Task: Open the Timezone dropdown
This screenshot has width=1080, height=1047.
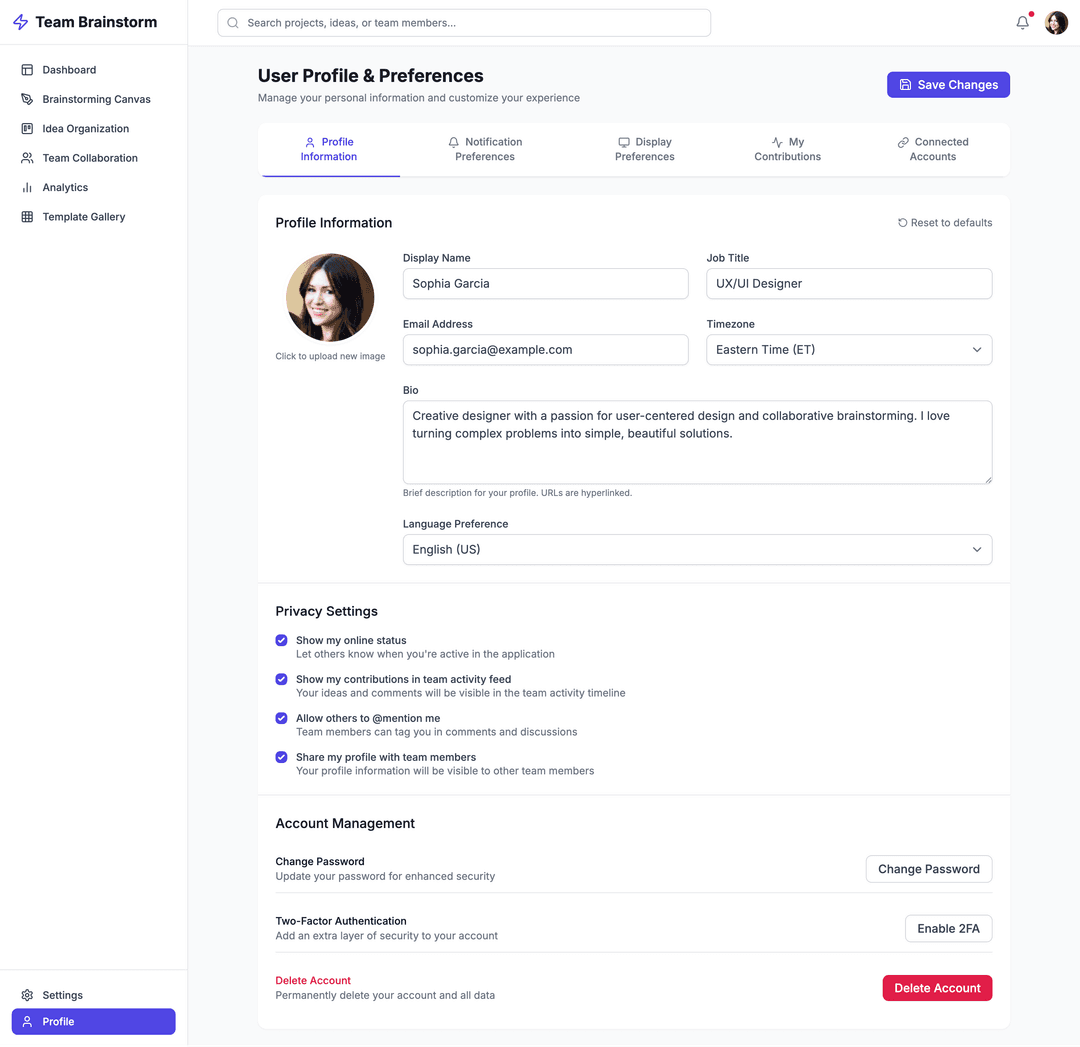Action: coord(848,350)
